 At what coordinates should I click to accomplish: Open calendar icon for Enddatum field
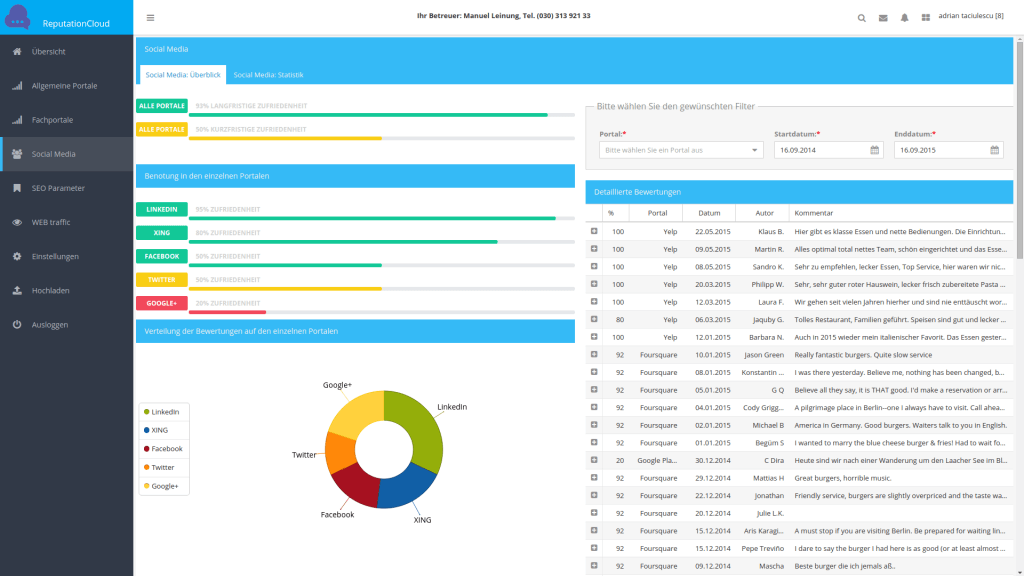click(x=995, y=150)
